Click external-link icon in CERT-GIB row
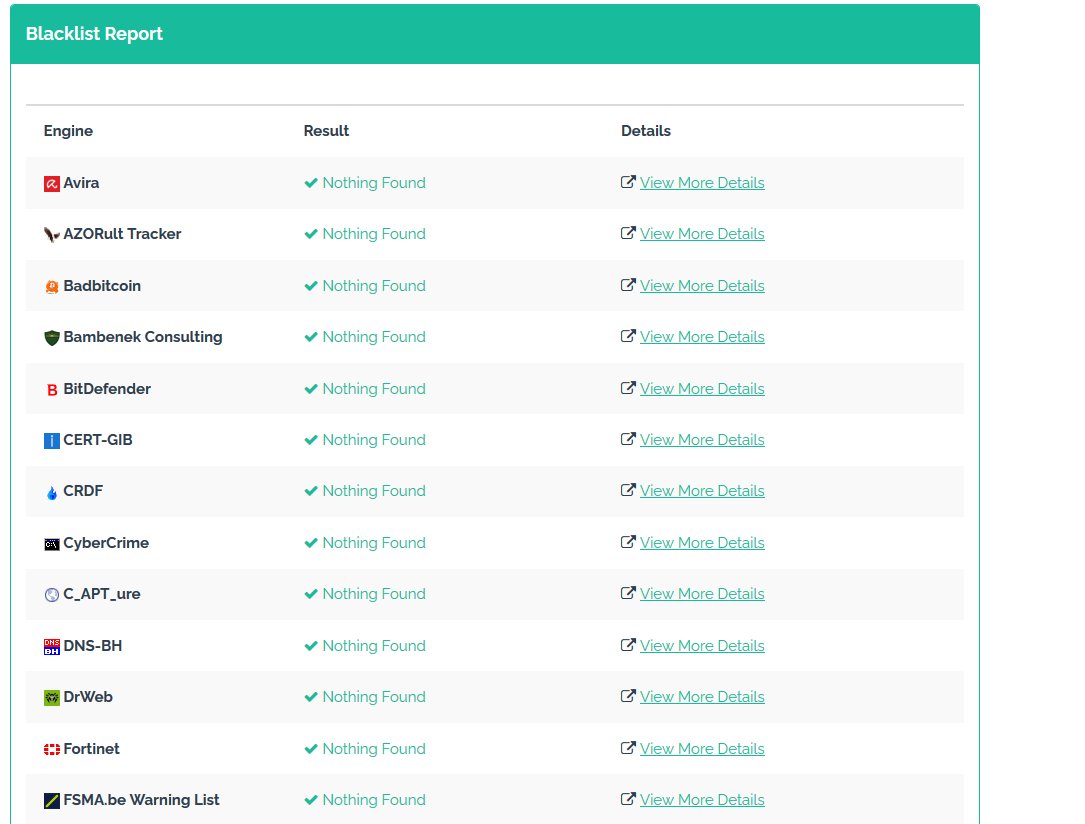The height and width of the screenshot is (824, 1085). [x=628, y=439]
